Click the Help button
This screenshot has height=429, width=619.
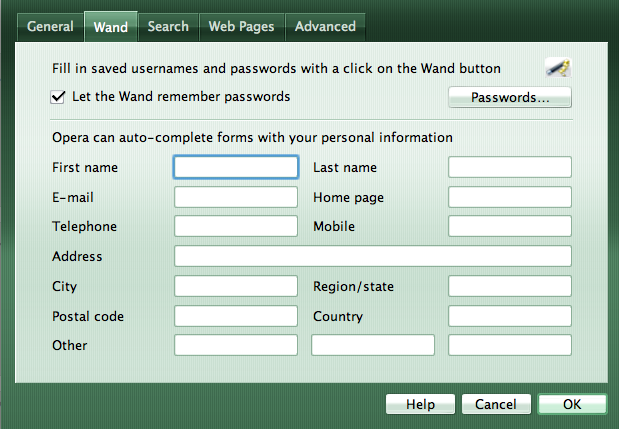pos(420,404)
